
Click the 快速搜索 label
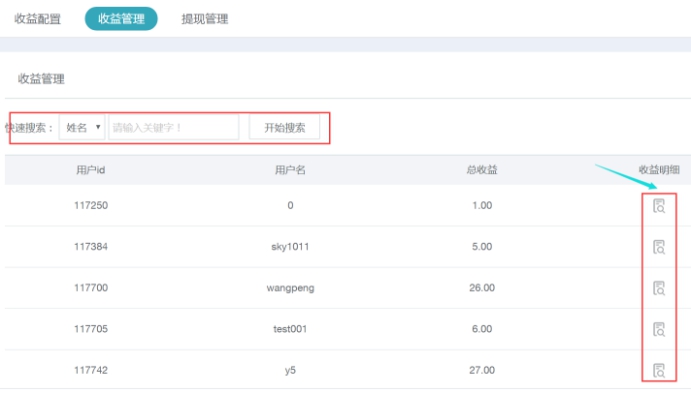[29, 128]
